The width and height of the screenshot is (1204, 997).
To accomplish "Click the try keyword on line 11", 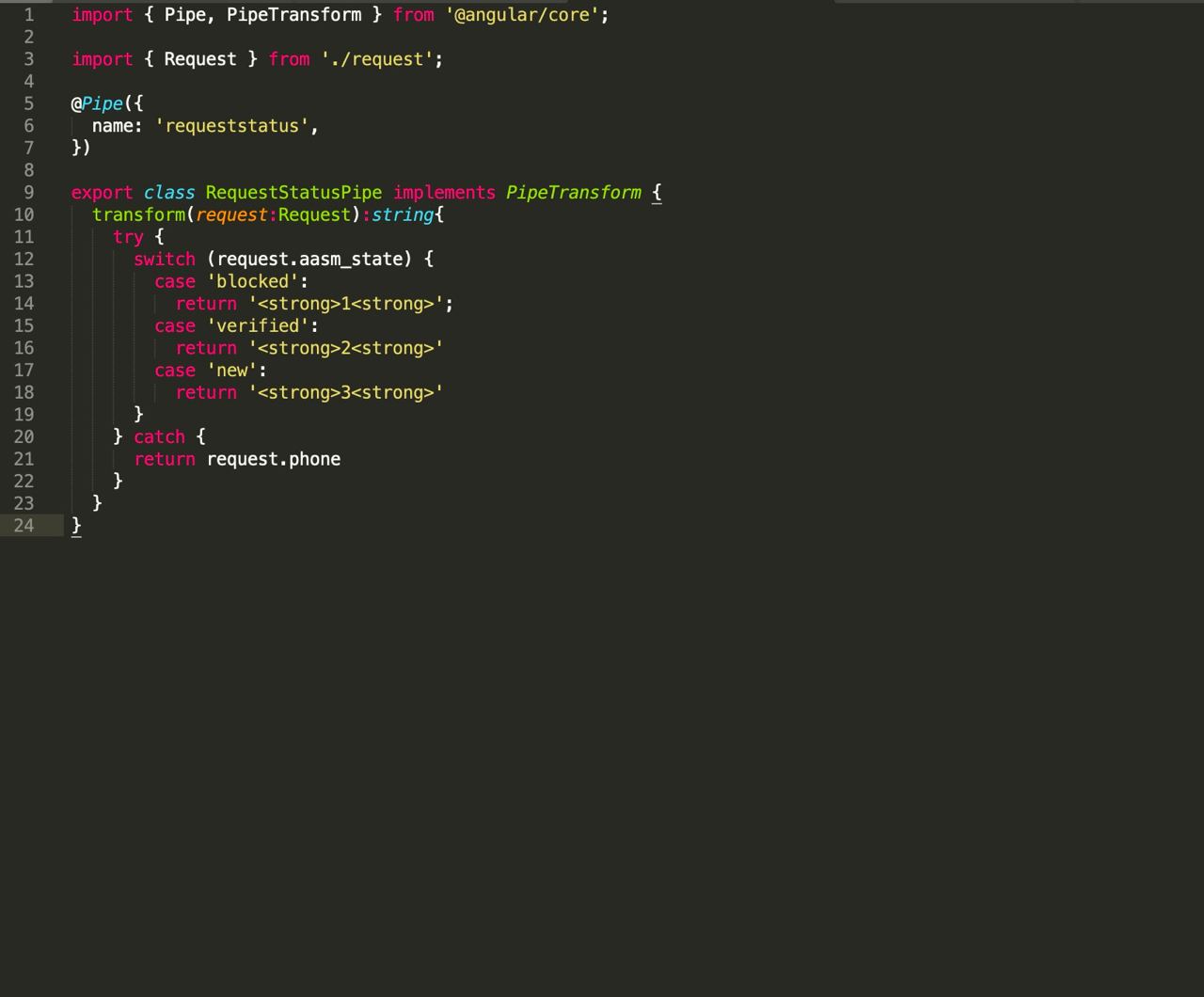I will [128, 237].
